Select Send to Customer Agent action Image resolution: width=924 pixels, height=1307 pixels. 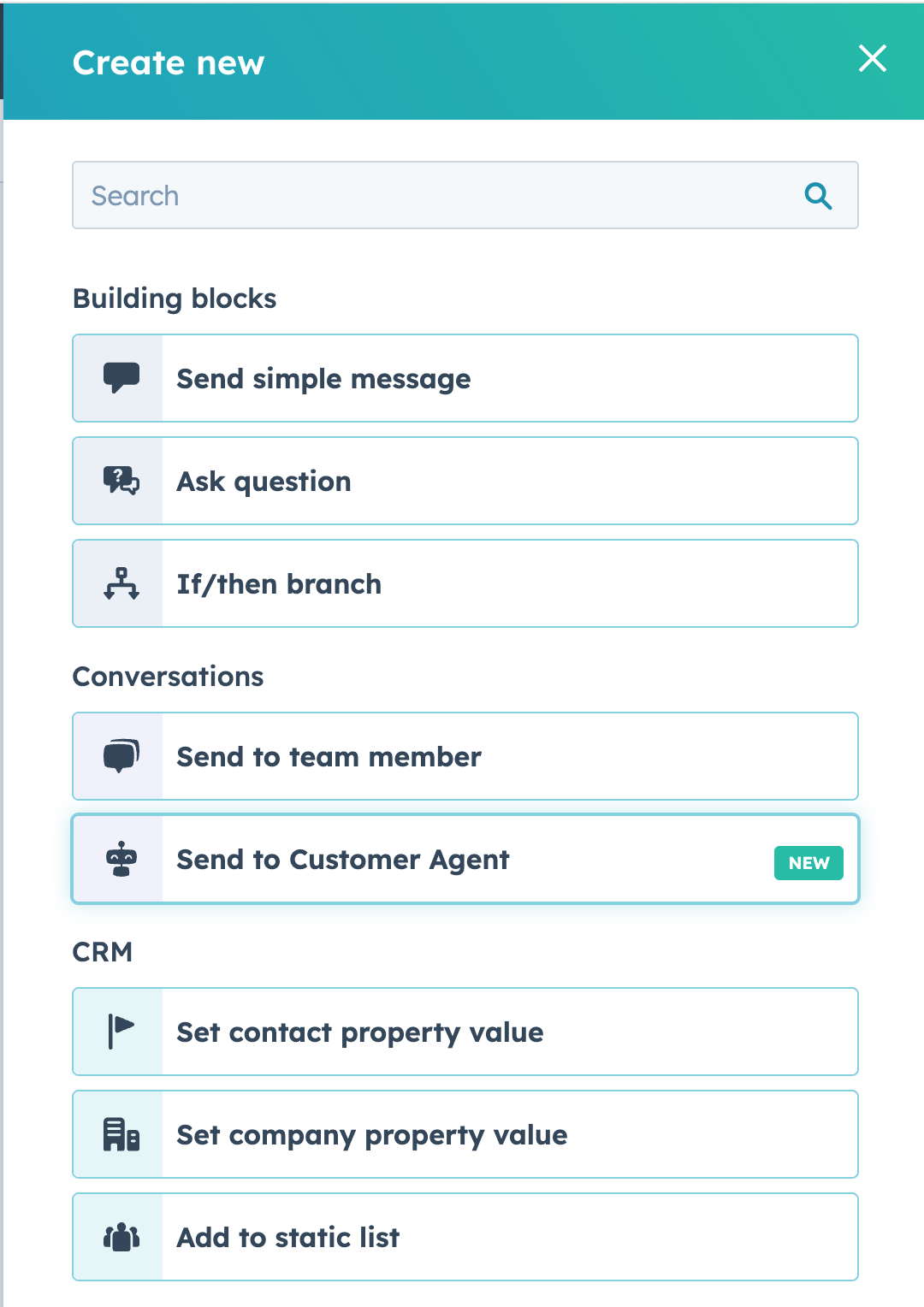(x=465, y=859)
